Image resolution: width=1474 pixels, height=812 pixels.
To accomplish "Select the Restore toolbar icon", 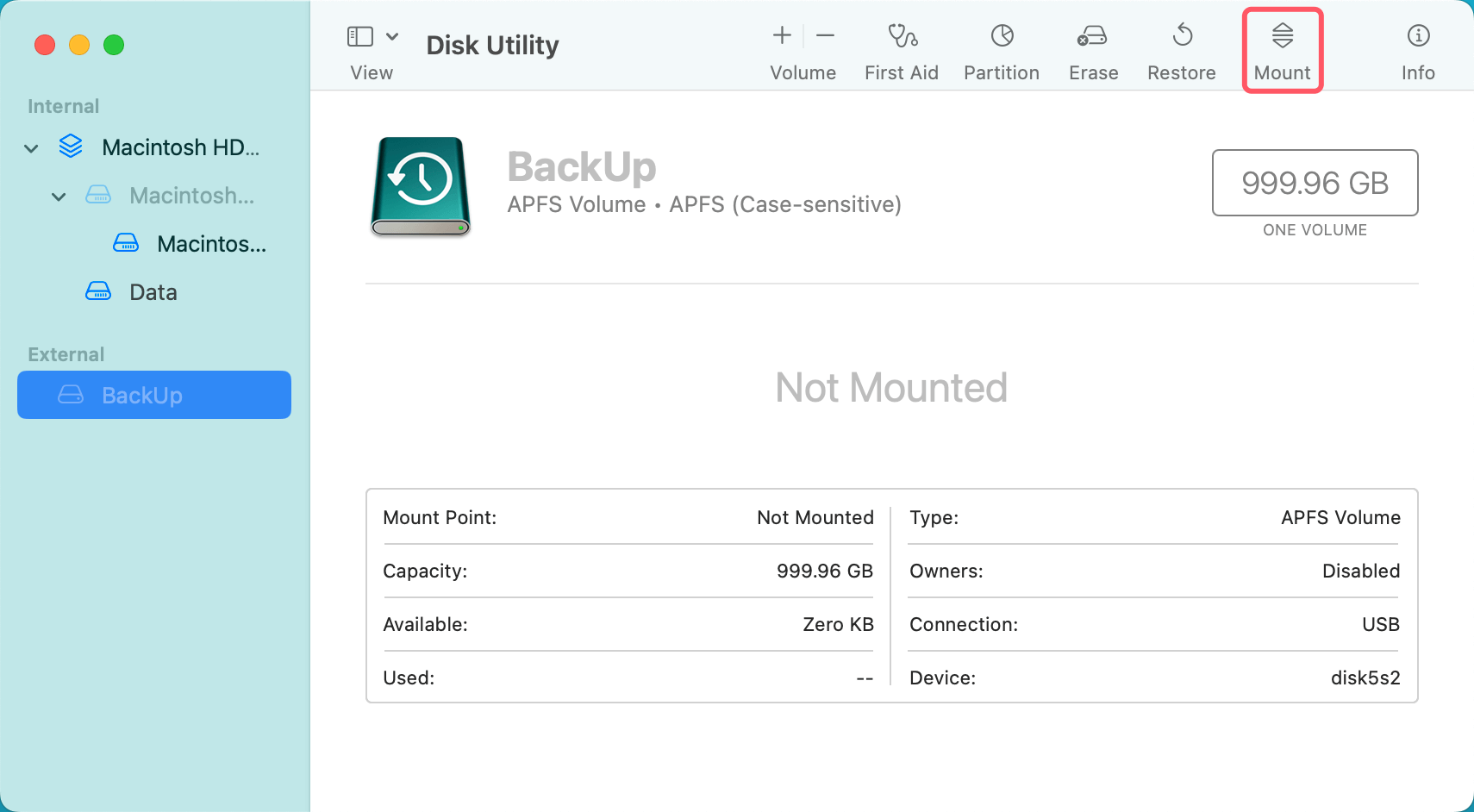I will coord(1182,36).
